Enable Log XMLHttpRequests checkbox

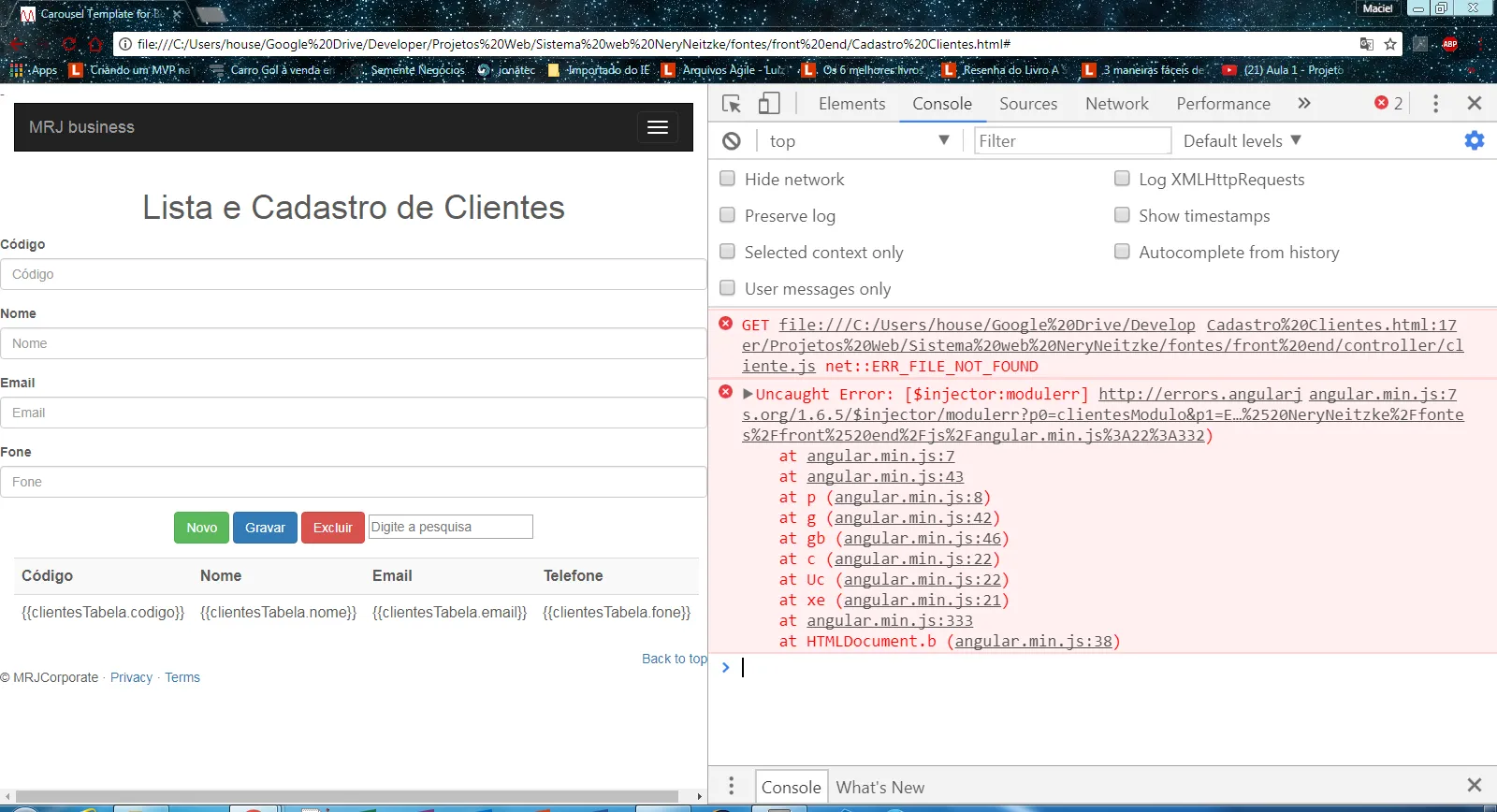1122,179
